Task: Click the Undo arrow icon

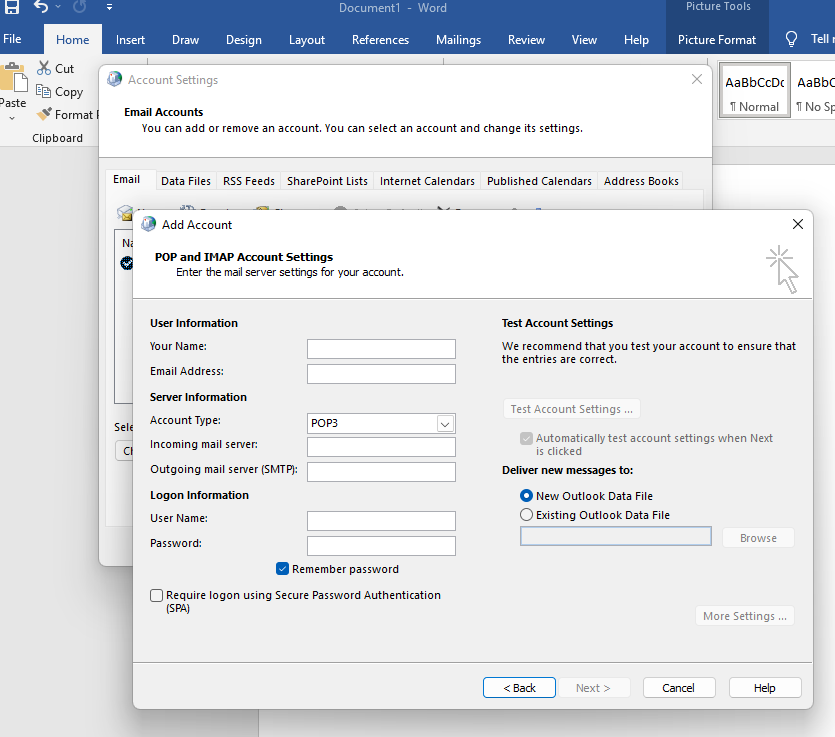Action: 41,6
